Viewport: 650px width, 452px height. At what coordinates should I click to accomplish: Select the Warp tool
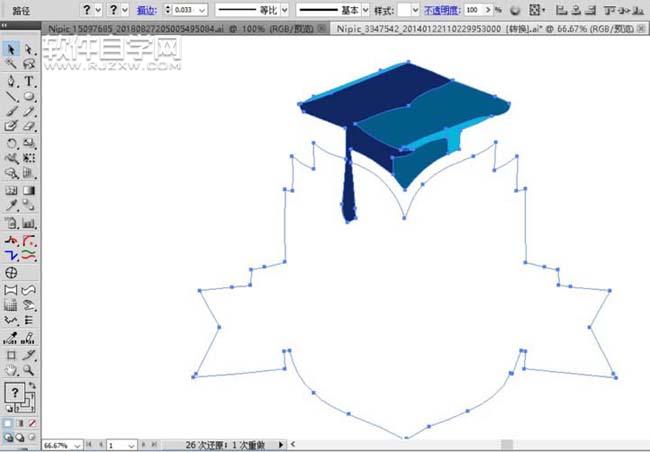click(11, 158)
